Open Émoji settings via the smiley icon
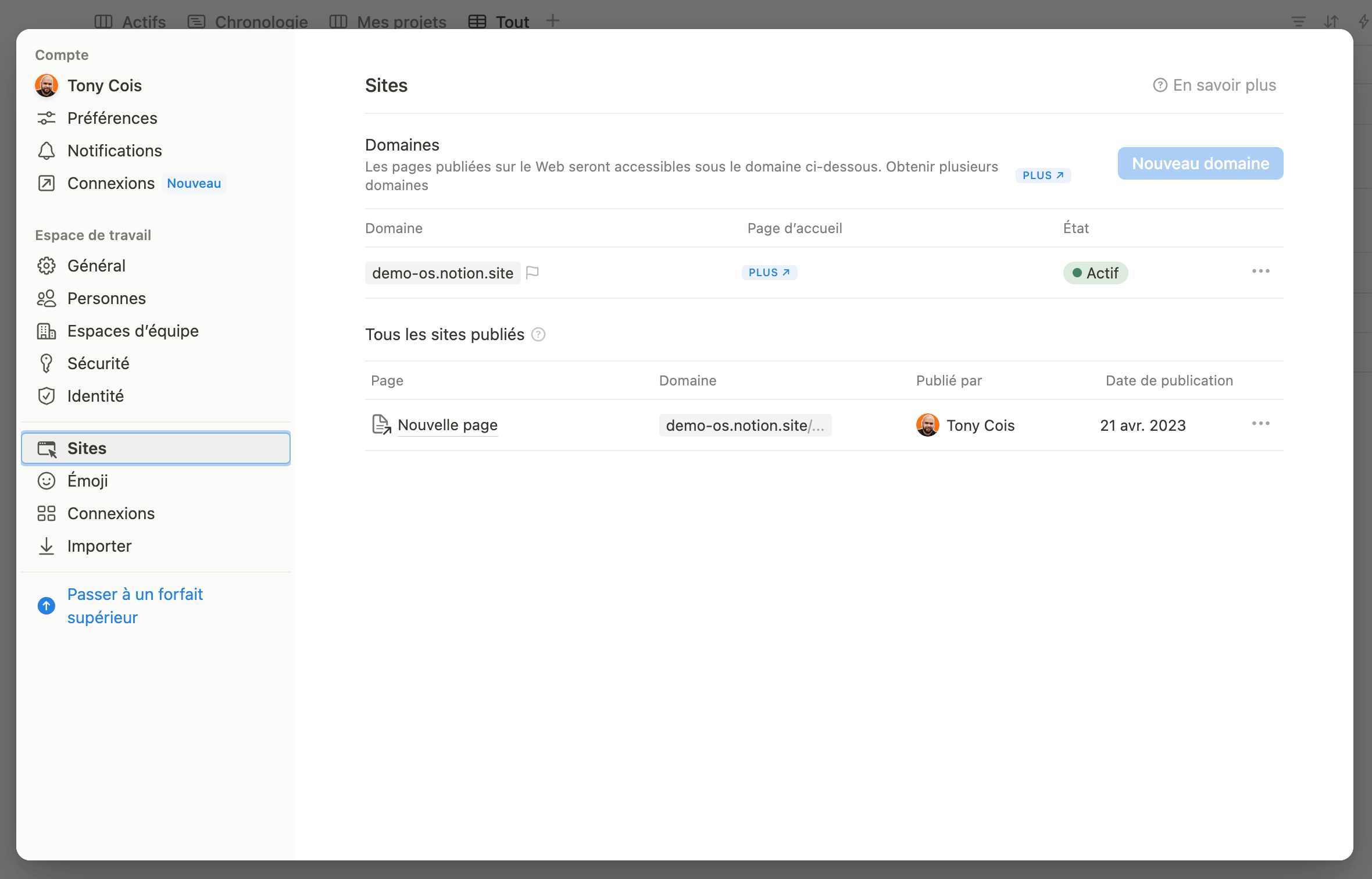Viewport: 1372px width, 879px height. [47, 481]
